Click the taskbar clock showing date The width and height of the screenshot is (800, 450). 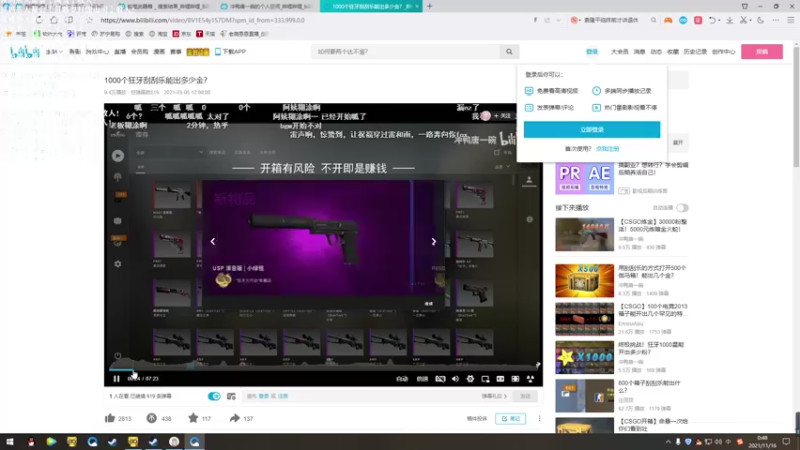point(762,442)
